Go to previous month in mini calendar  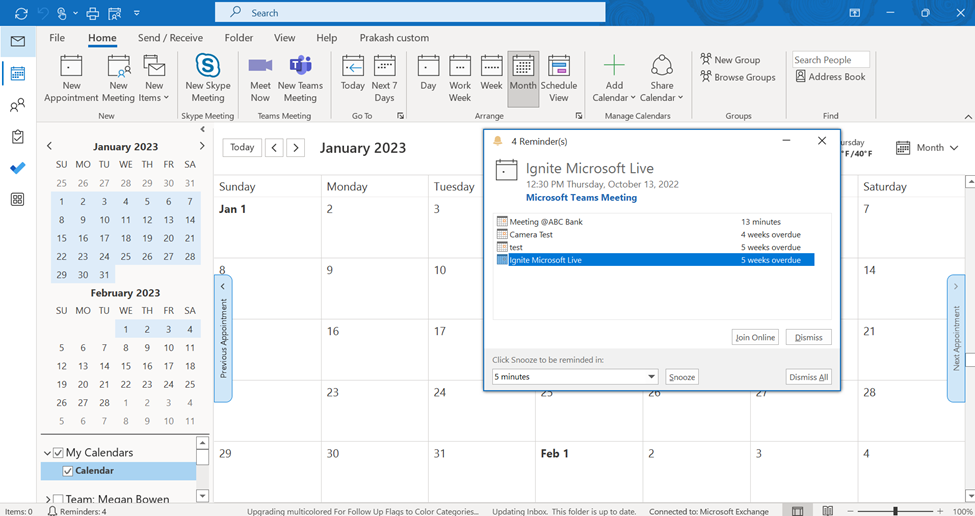[x=50, y=146]
